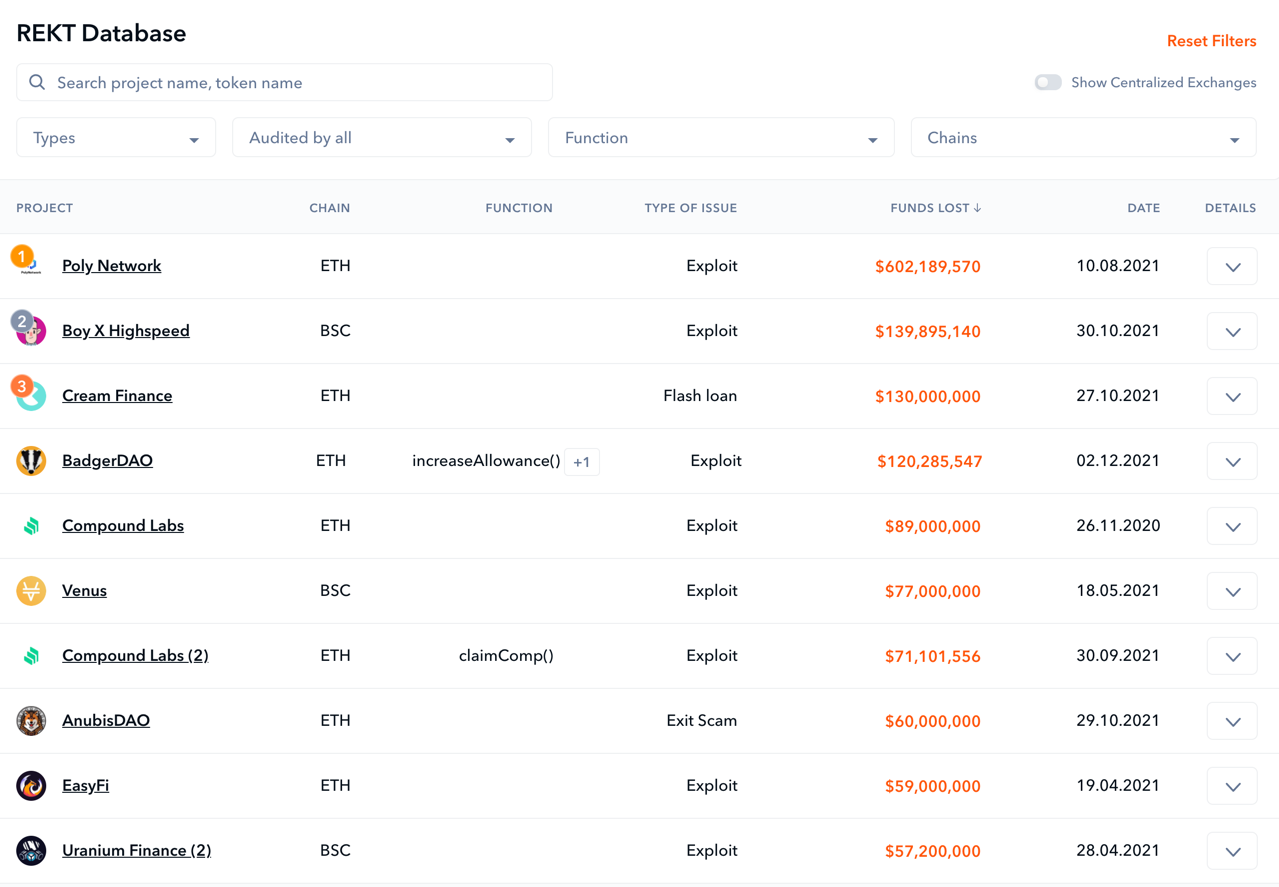Expand details for Compound Labs 89M row

[x=1232, y=527]
